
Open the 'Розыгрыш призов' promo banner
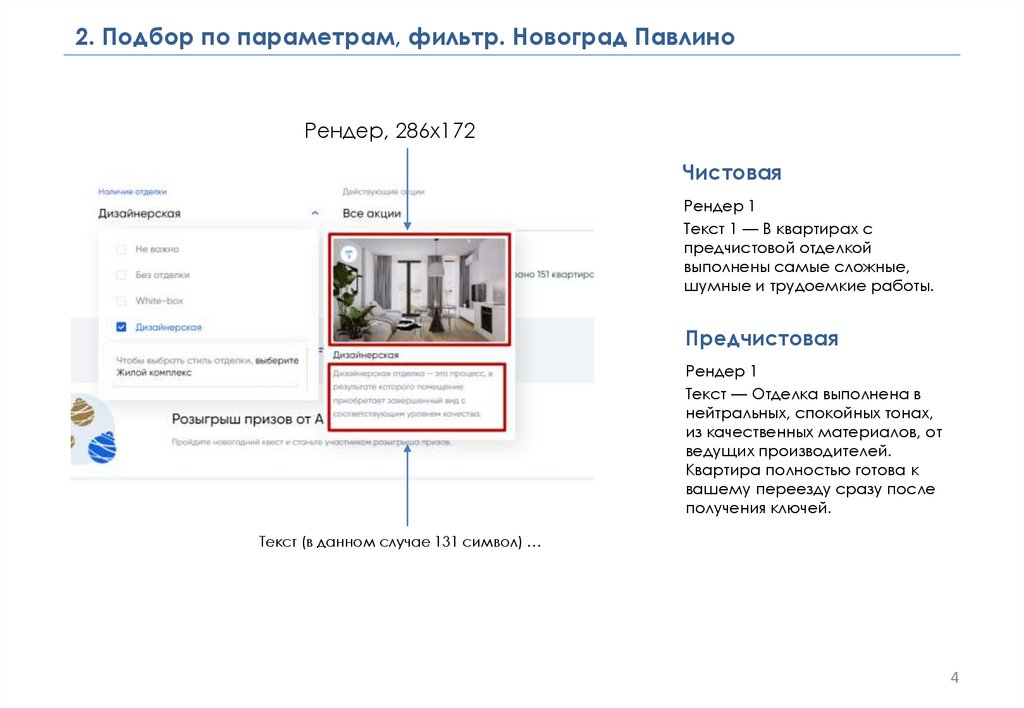(248, 420)
